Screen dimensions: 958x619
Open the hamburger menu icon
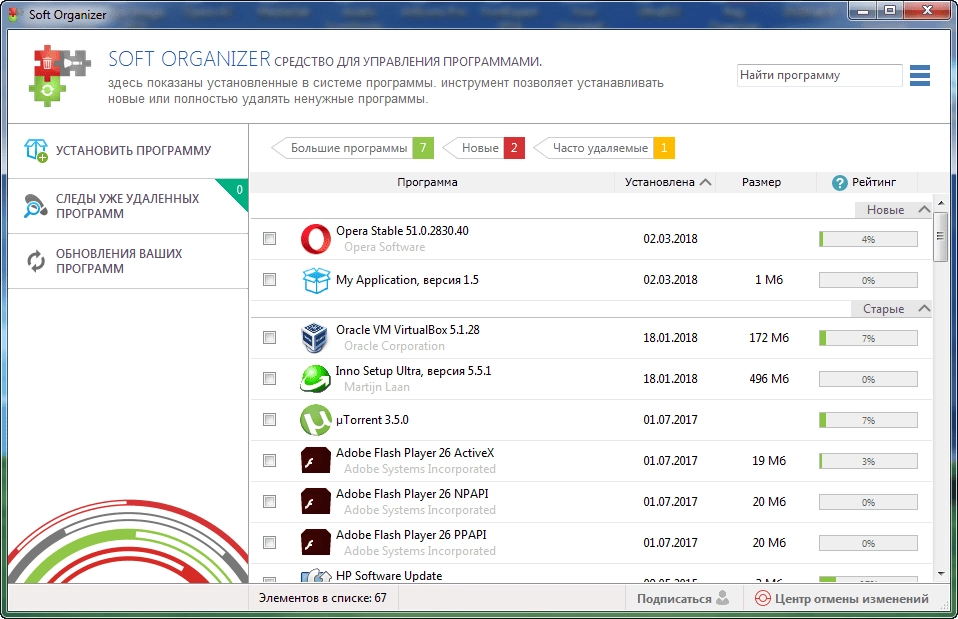click(920, 76)
